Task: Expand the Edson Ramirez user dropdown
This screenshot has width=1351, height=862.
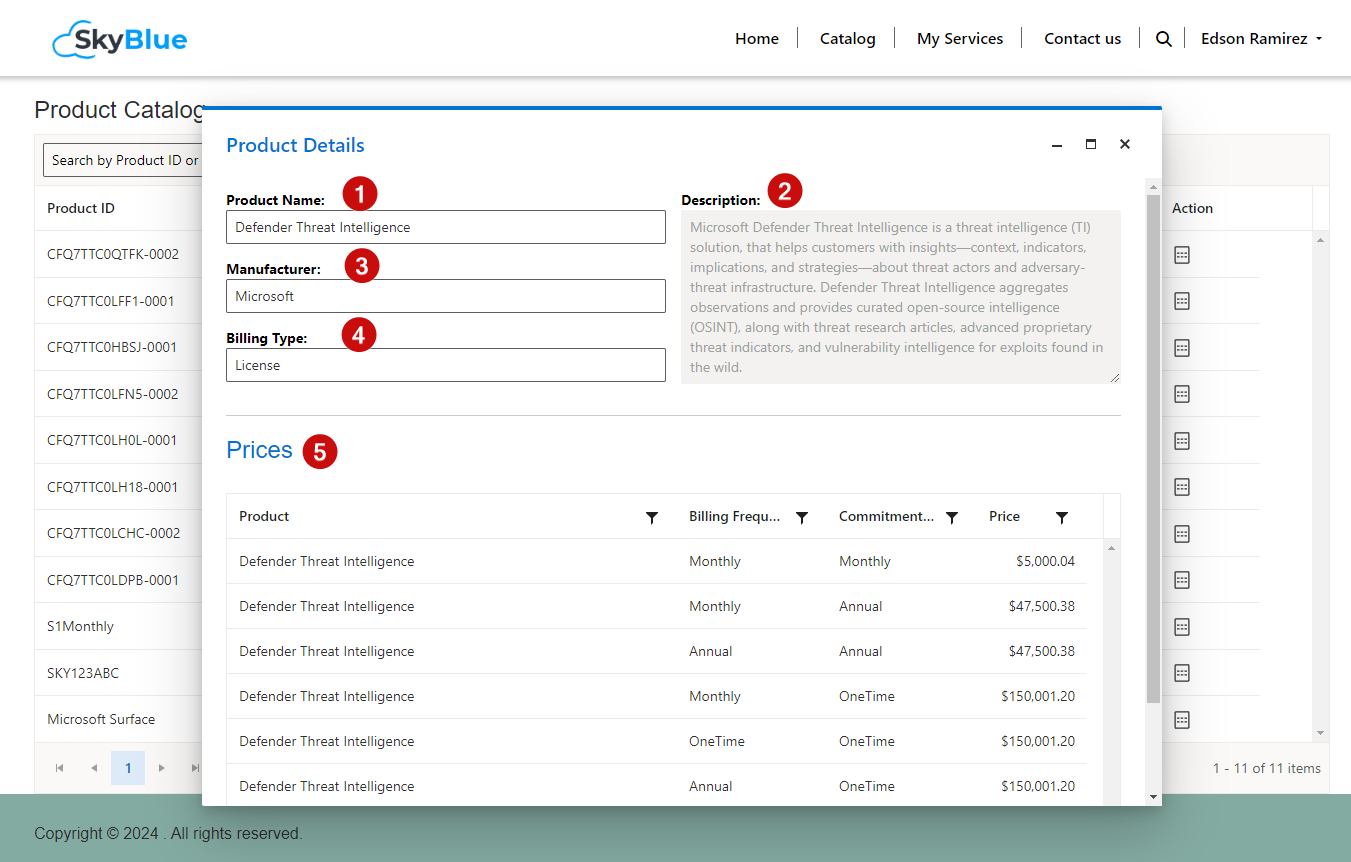Action: [1261, 39]
